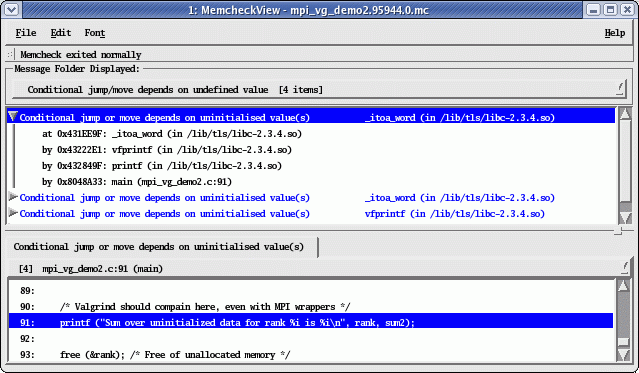639x373 pixels.
Task: Click Memcheck exited normally status text
Action: 81,55
